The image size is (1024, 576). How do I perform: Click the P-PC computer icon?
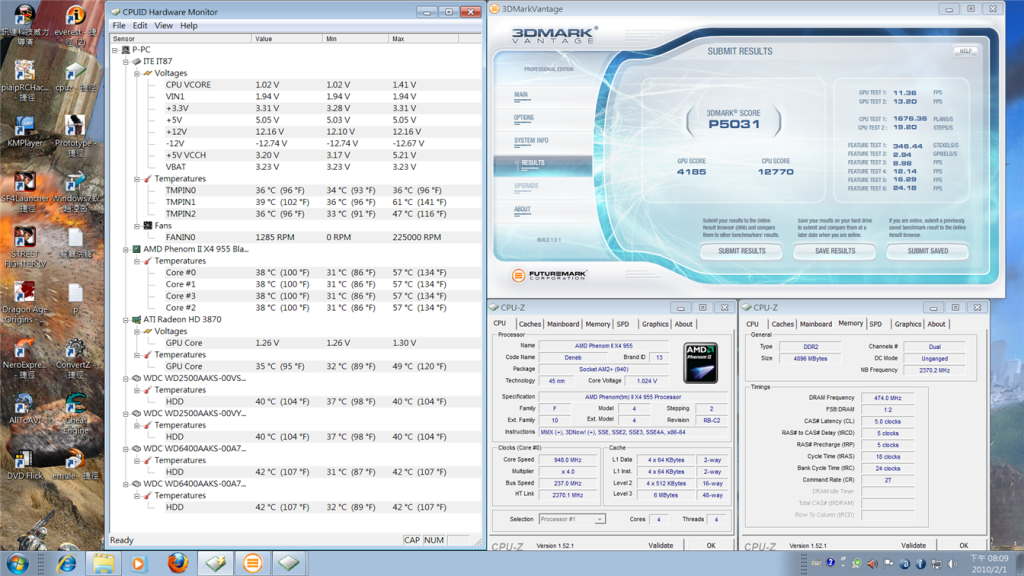click(x=125, y=50)
